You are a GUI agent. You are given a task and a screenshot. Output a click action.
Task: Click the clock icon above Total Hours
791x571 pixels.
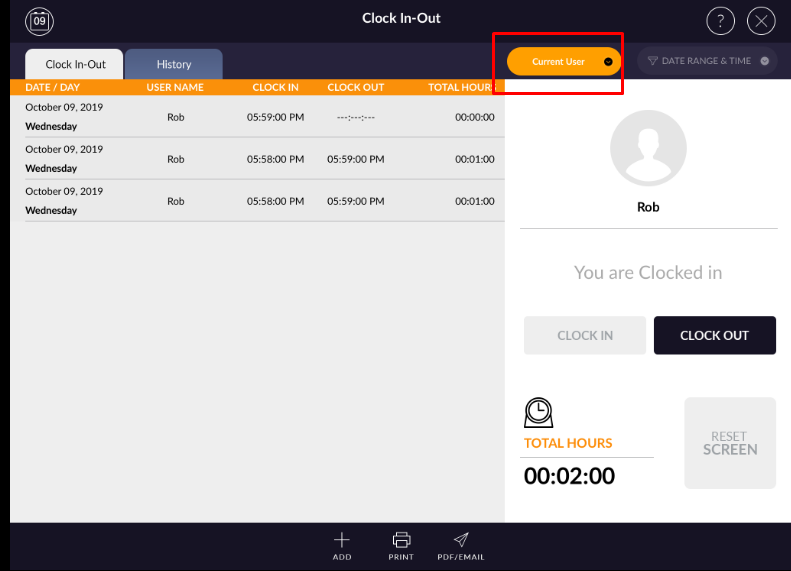pos(538,413)
